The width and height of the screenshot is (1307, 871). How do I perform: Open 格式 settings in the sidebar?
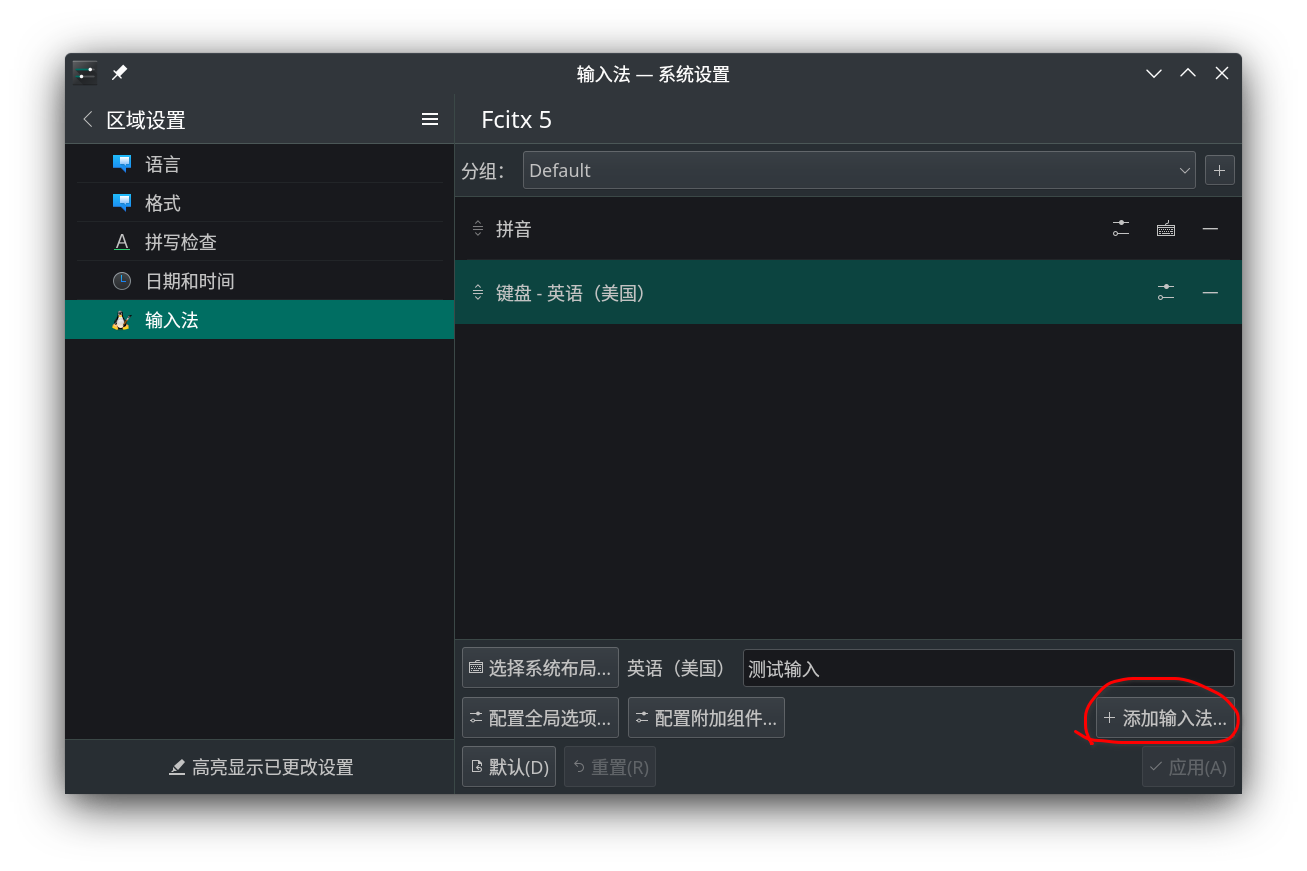tap(259, 203)
